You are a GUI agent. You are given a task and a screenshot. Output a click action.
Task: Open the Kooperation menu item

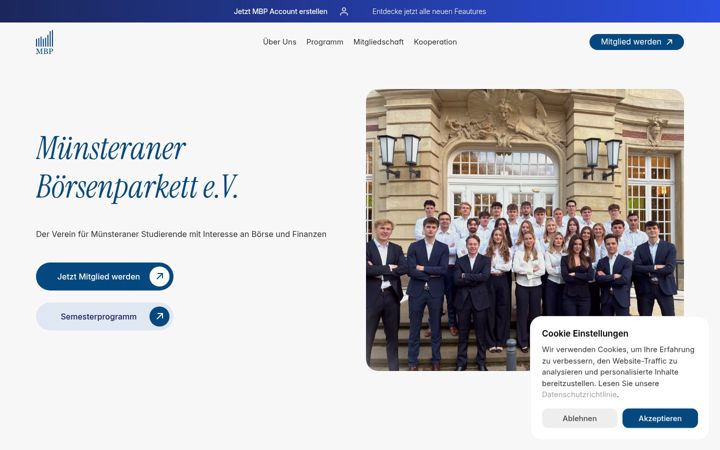(x=435, y=42)
